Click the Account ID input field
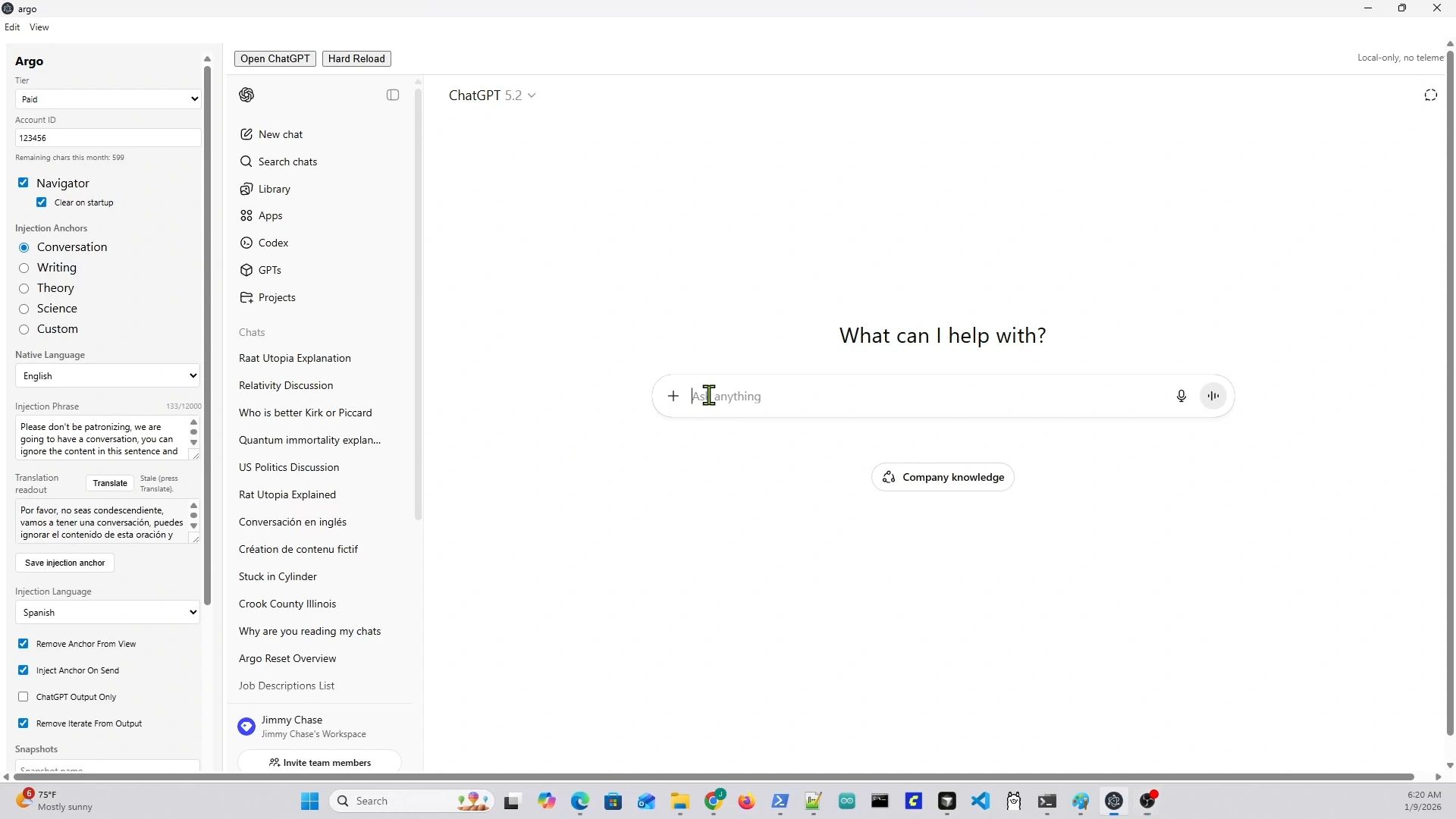This screenshot has height=819, width=1456. 108,138
